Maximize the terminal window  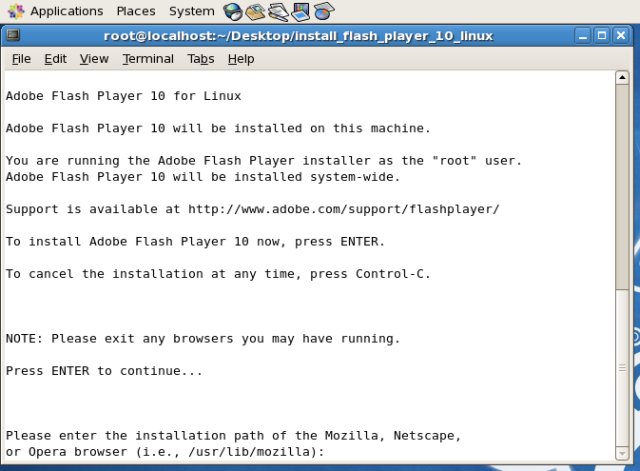(x=602, y=36)
